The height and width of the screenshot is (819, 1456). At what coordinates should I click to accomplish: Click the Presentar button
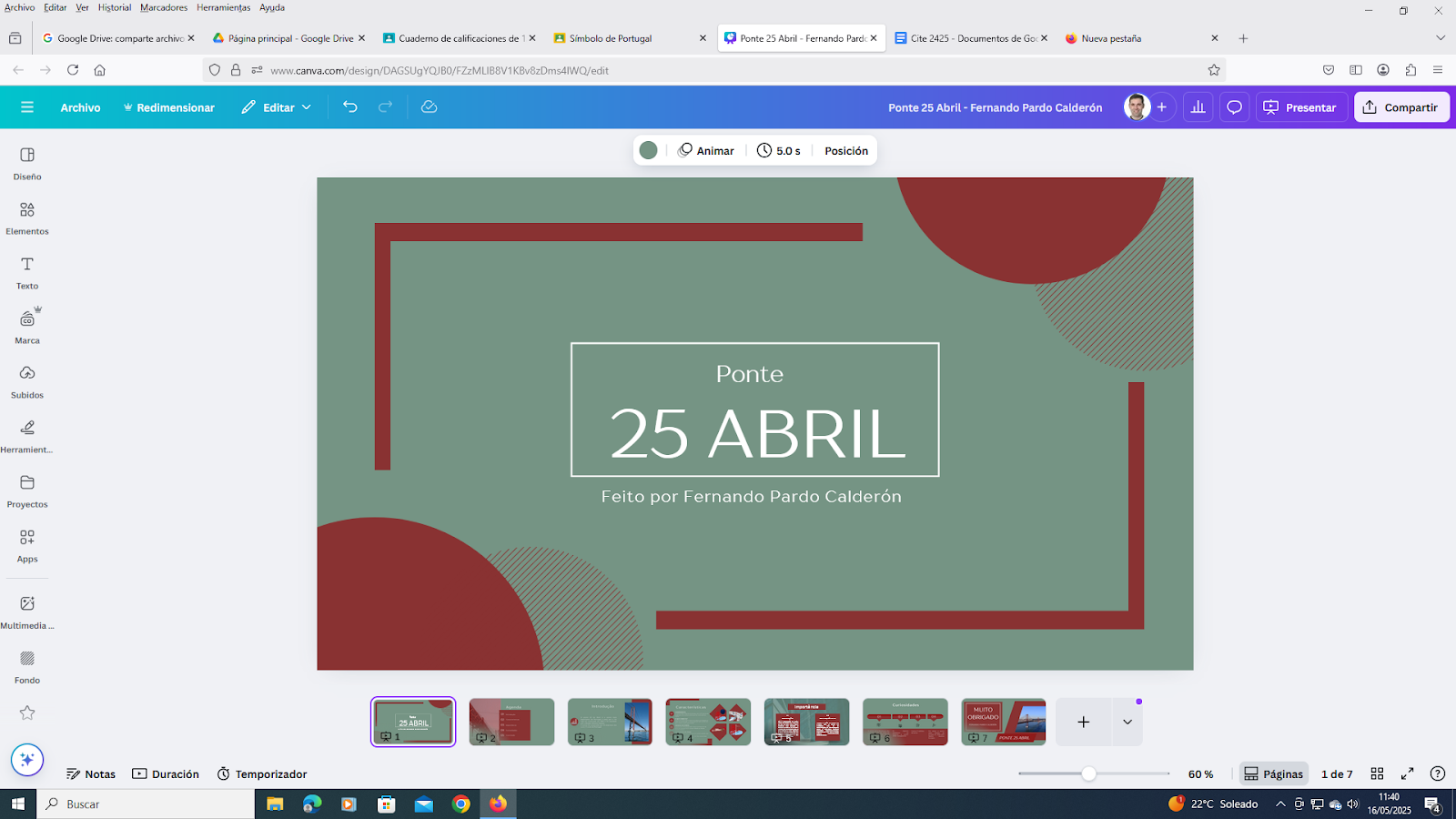(1300, 107)
